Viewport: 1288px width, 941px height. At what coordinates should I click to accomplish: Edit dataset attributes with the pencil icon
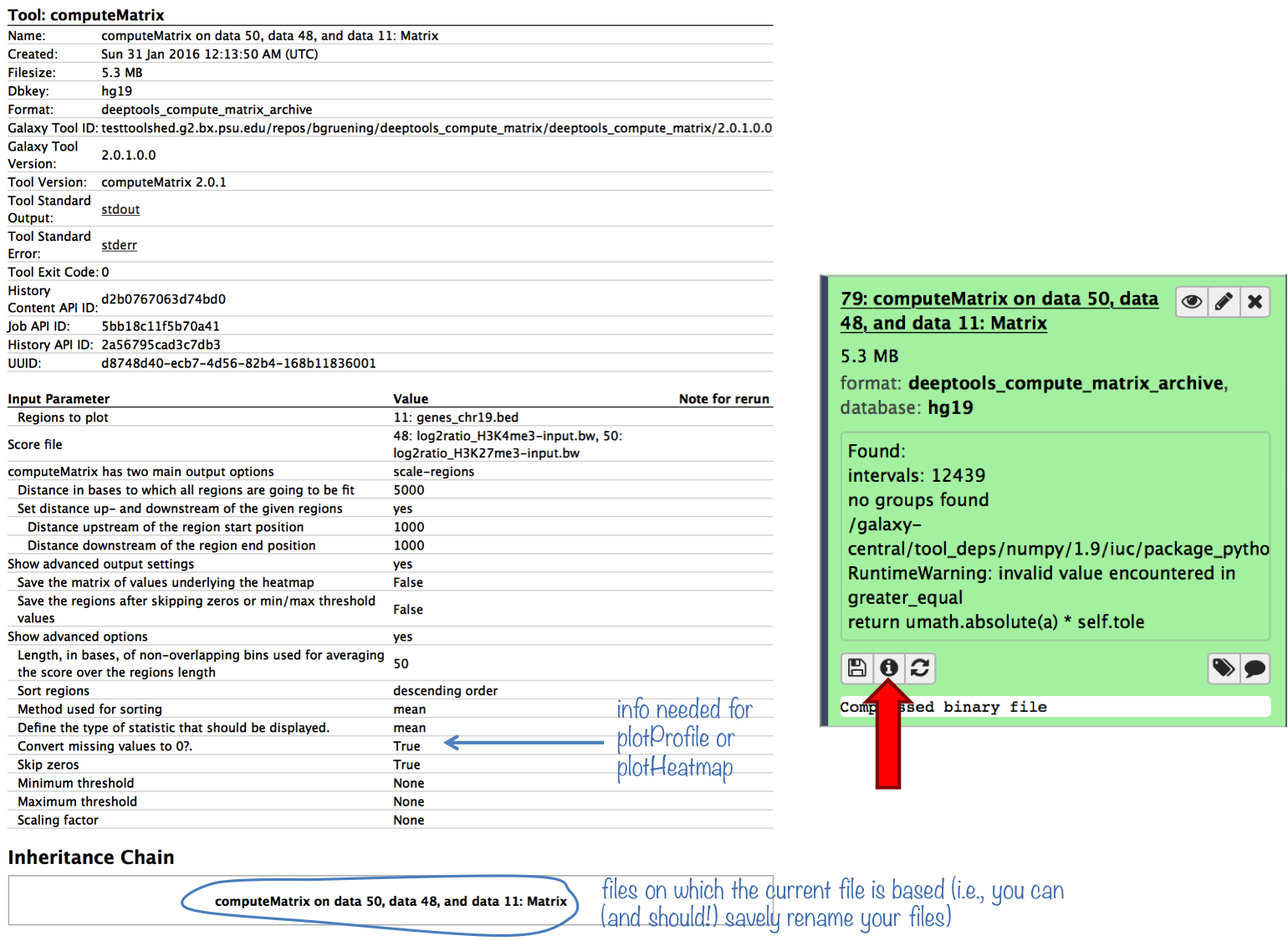tap(1224, 302)
